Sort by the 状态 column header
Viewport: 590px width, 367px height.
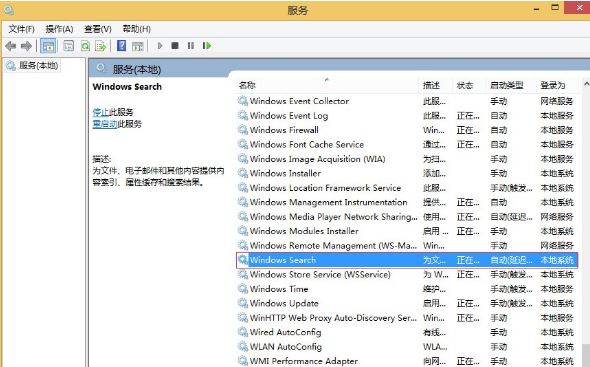[465, 85]
